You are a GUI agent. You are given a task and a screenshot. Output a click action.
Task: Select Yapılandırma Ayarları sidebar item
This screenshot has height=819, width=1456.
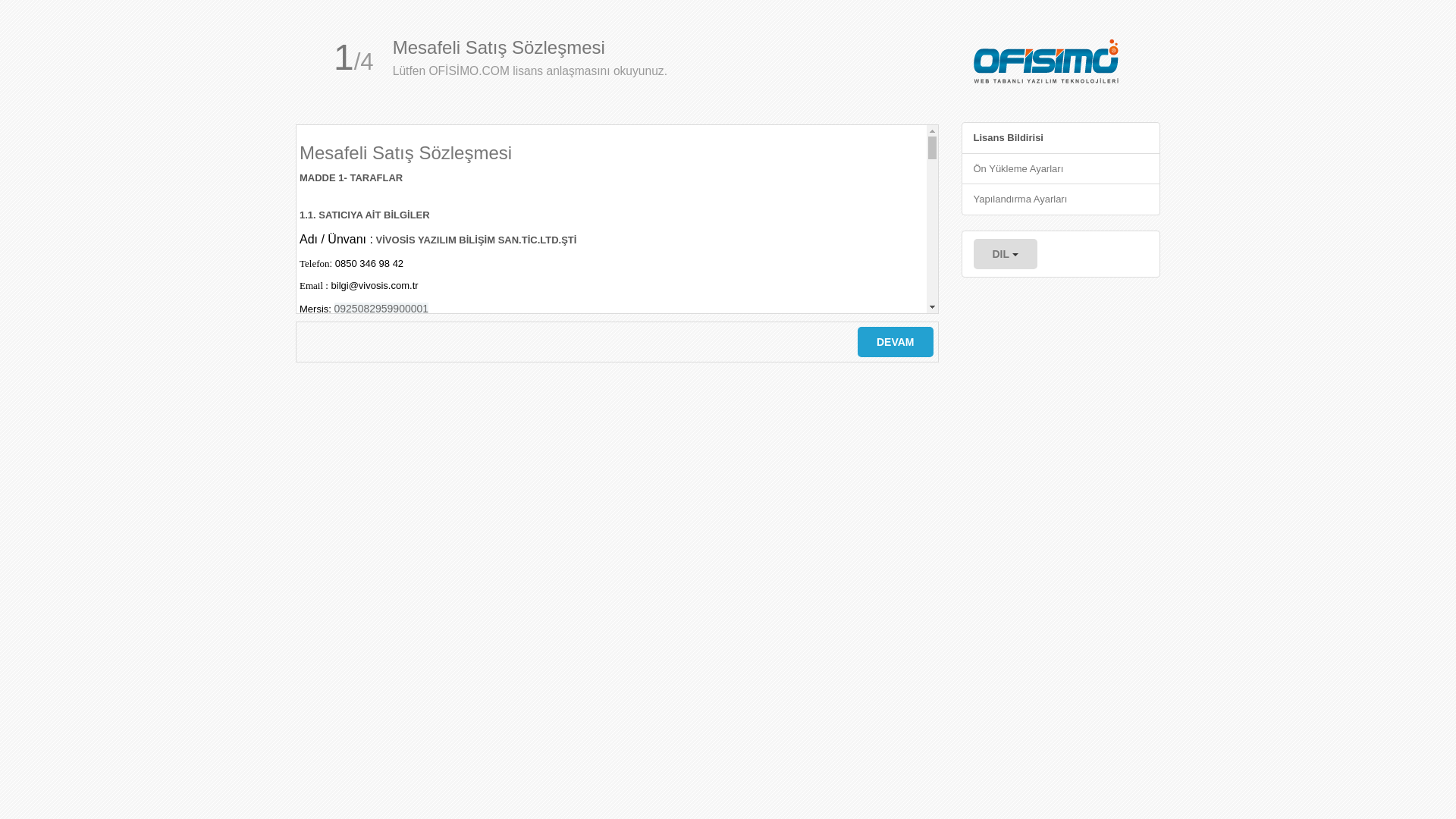click(x=1060, y=199)
